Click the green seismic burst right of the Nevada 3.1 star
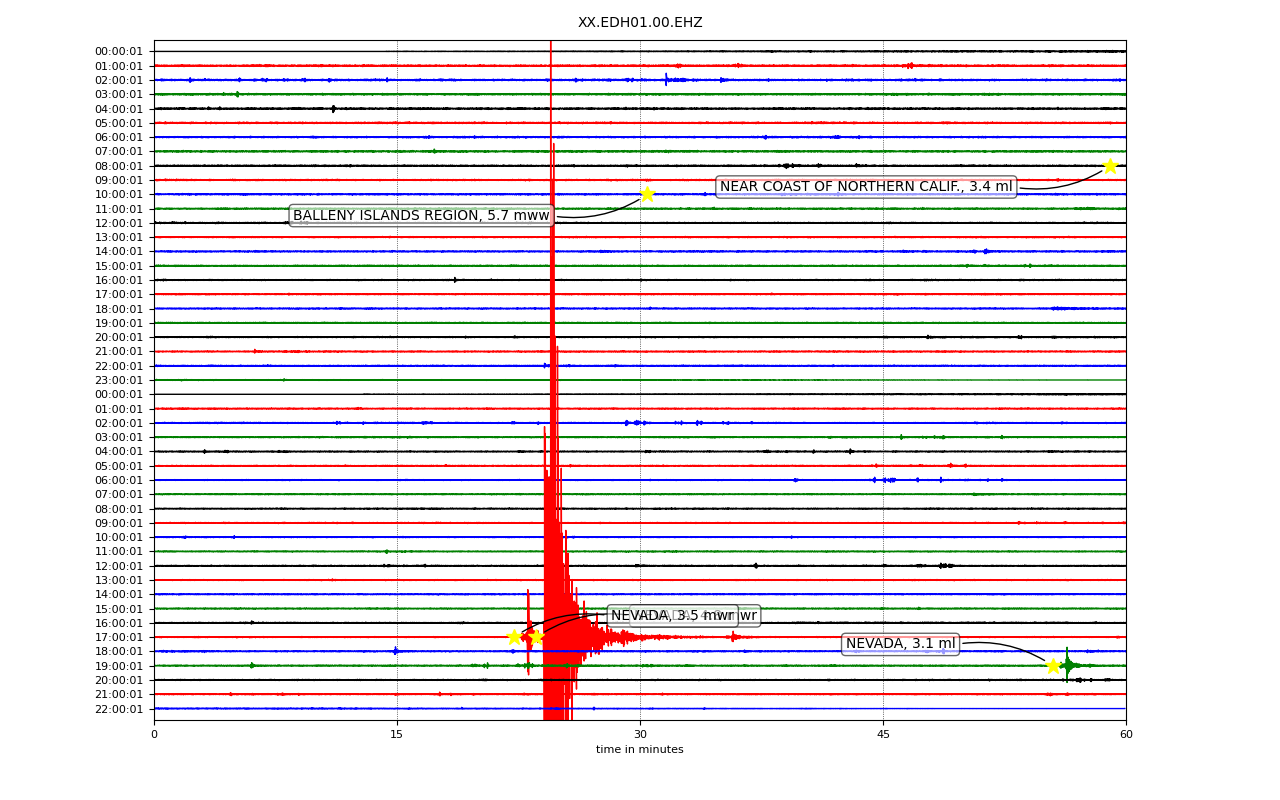 [x=1068, y=665]
